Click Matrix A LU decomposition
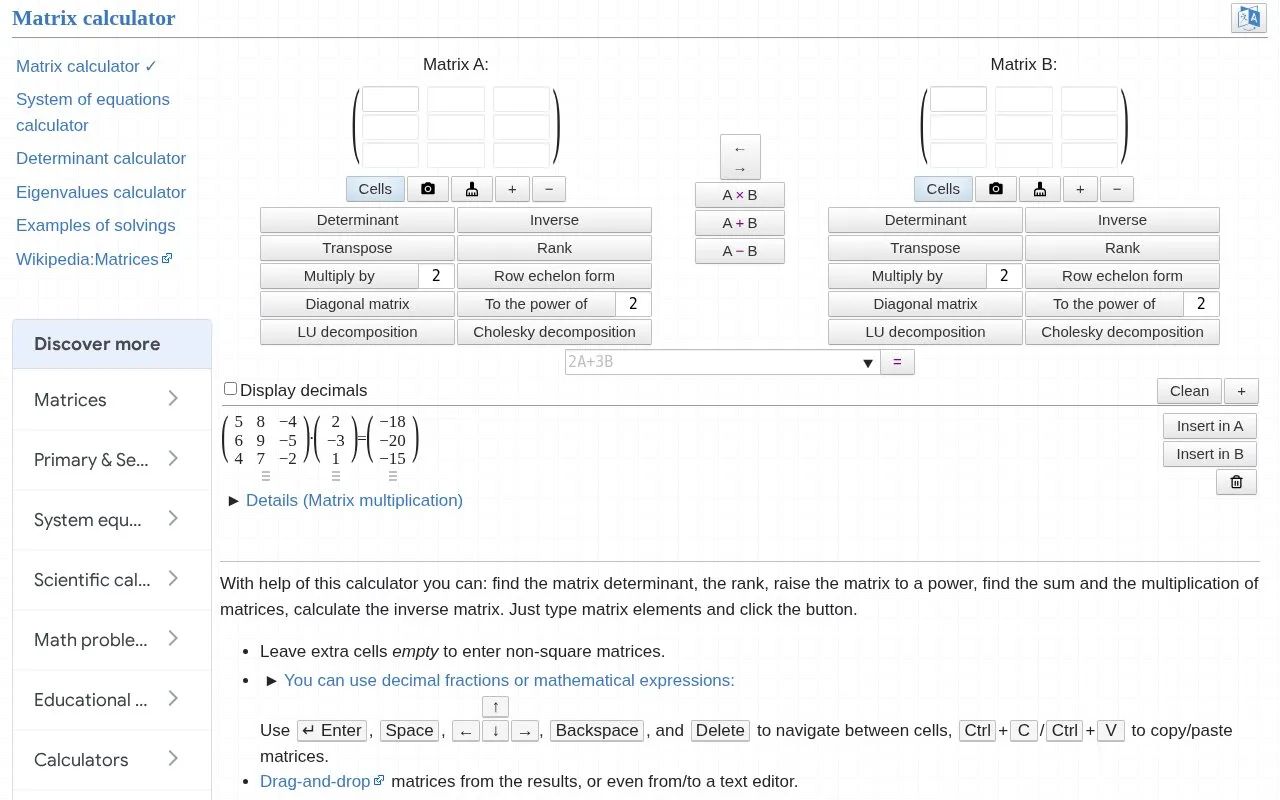The image size is (1280, 800). pos(357,332)
